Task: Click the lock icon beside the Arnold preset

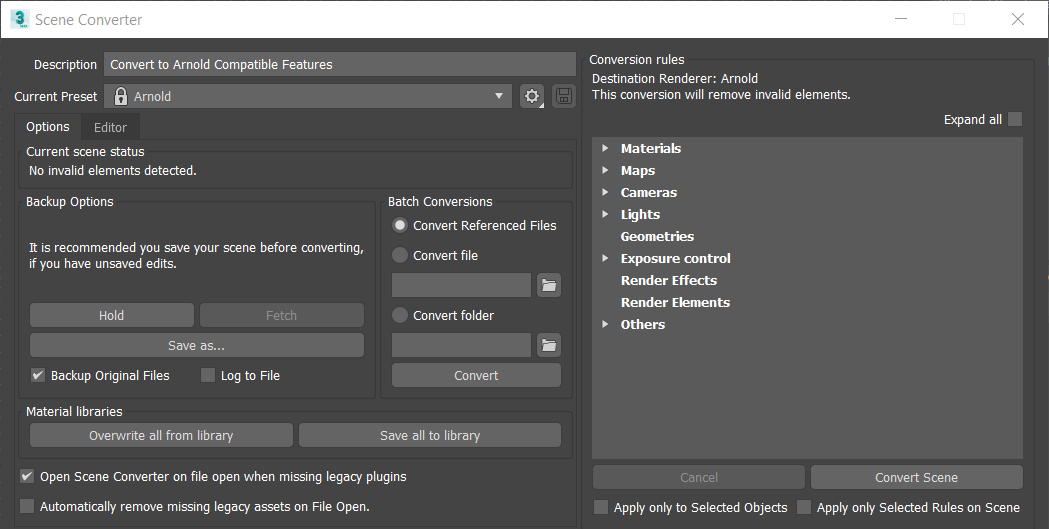Action: tap(121, 97)
